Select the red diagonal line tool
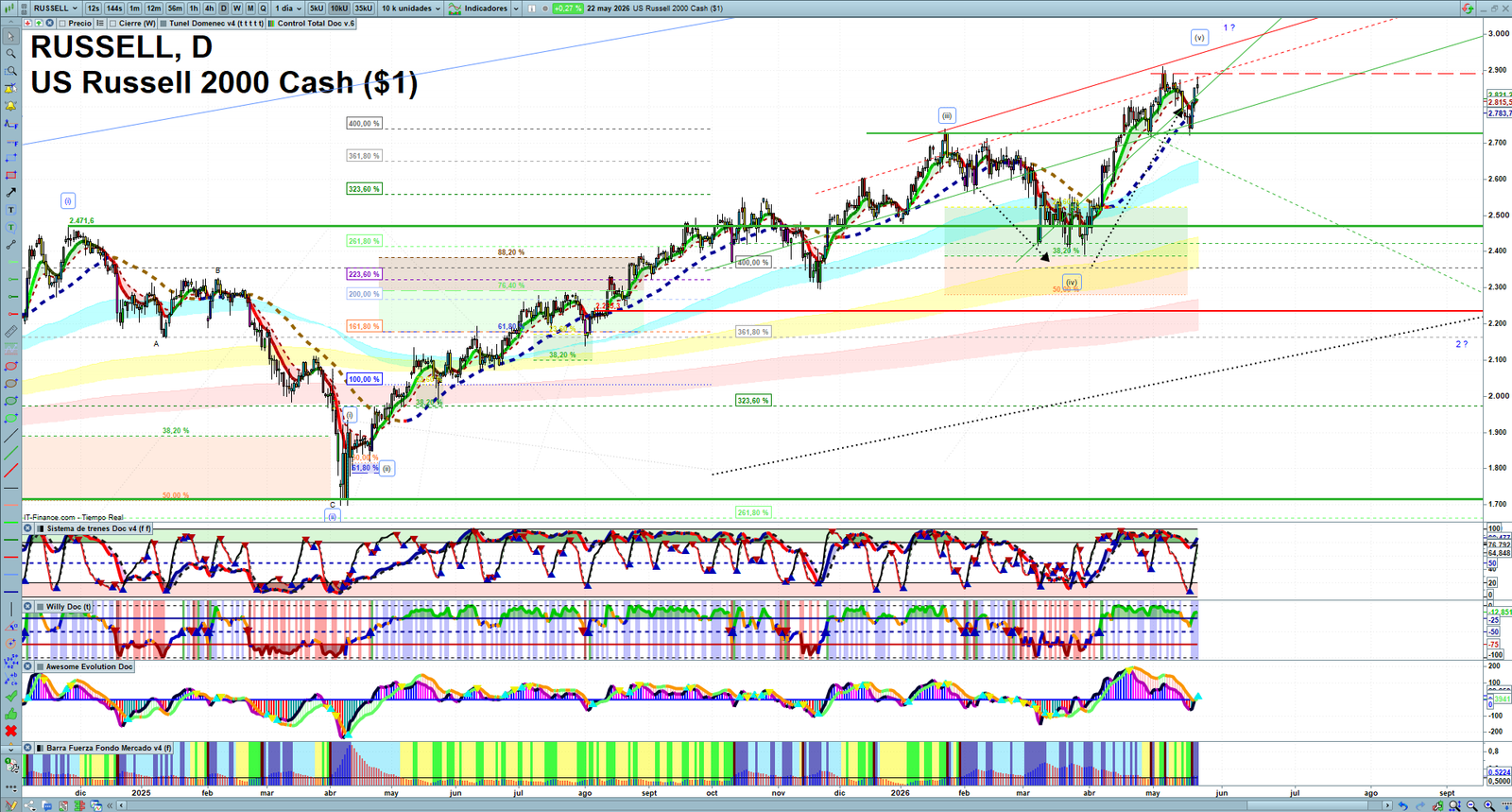 pos(10,470)
